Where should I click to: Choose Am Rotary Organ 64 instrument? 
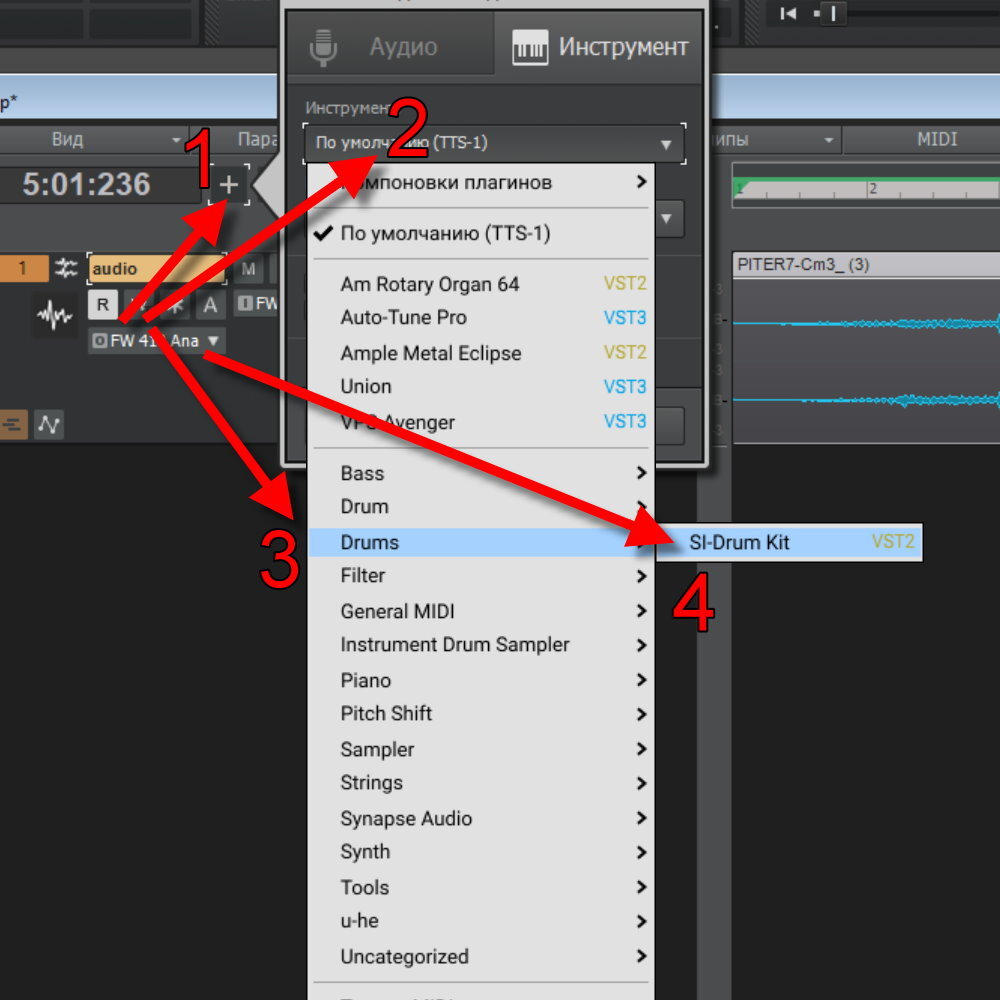[482, 284]
